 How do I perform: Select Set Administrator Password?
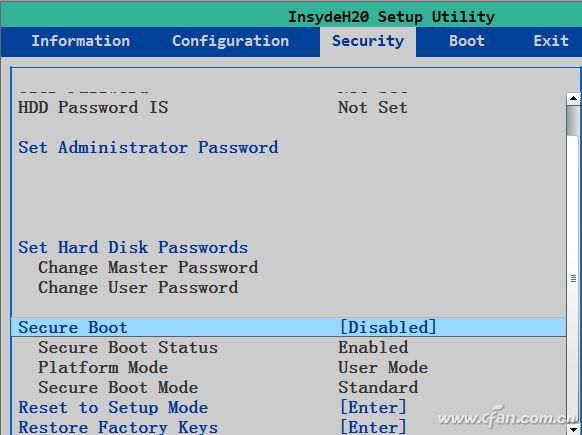[148, 148]
